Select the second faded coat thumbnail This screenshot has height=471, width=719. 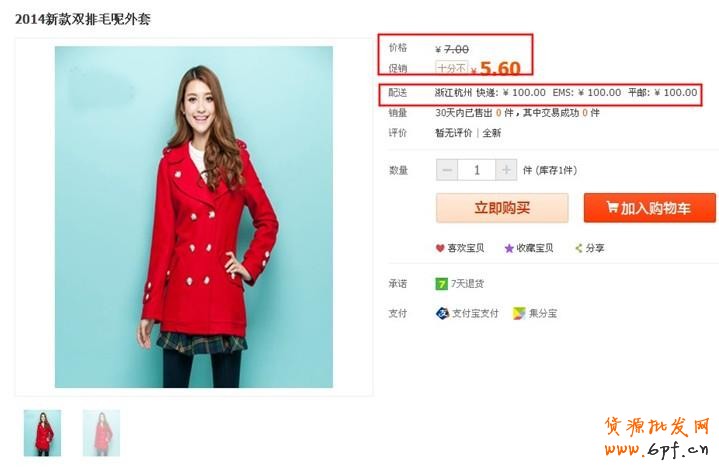point(101,433)
